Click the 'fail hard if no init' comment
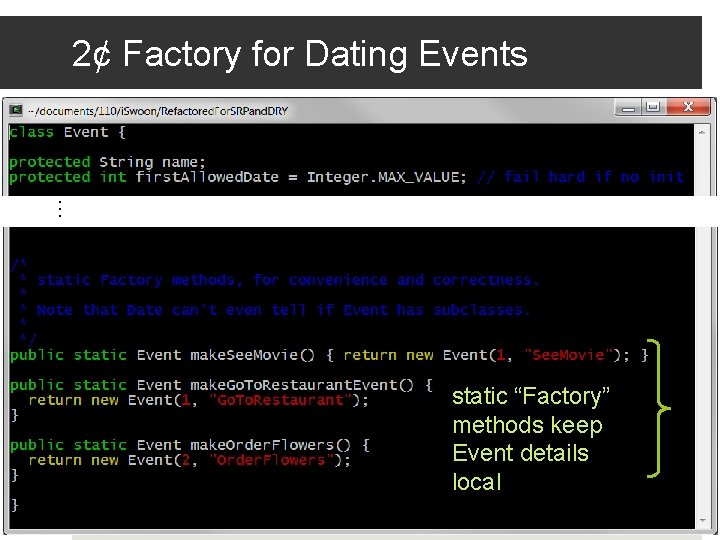Screen dimensions: 720x540 pyautogui.click(x=593, y=177)
